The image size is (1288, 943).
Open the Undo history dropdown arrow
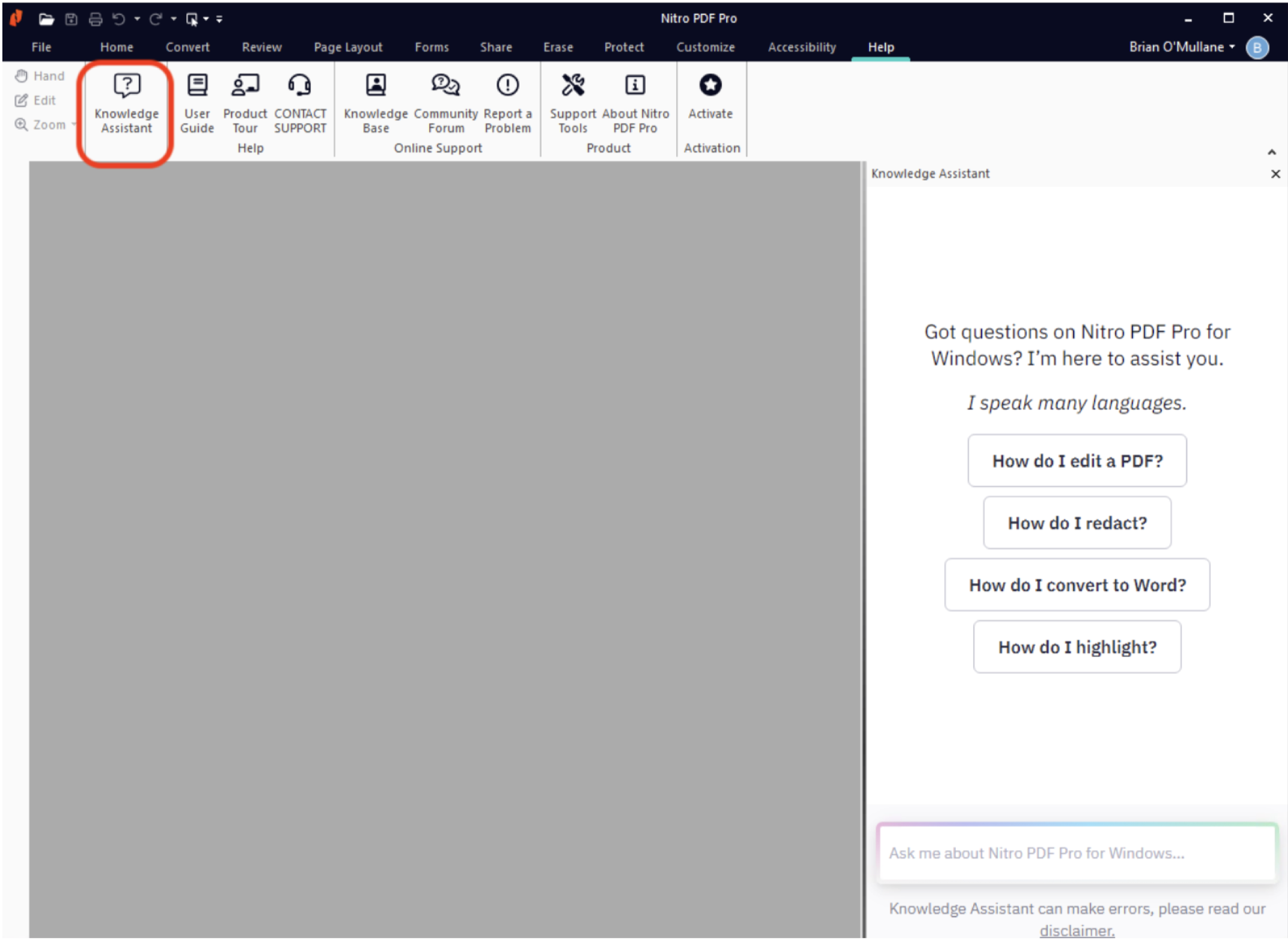(x=137, y=19)
